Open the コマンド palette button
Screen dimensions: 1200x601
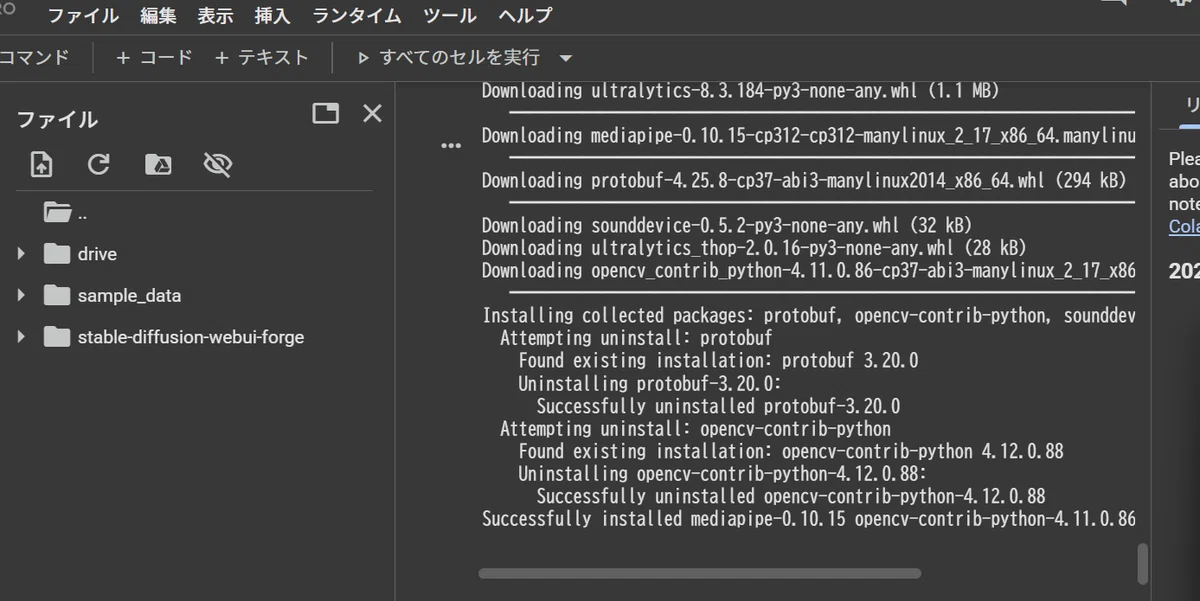pyautogui.click(x=33, y=58)
